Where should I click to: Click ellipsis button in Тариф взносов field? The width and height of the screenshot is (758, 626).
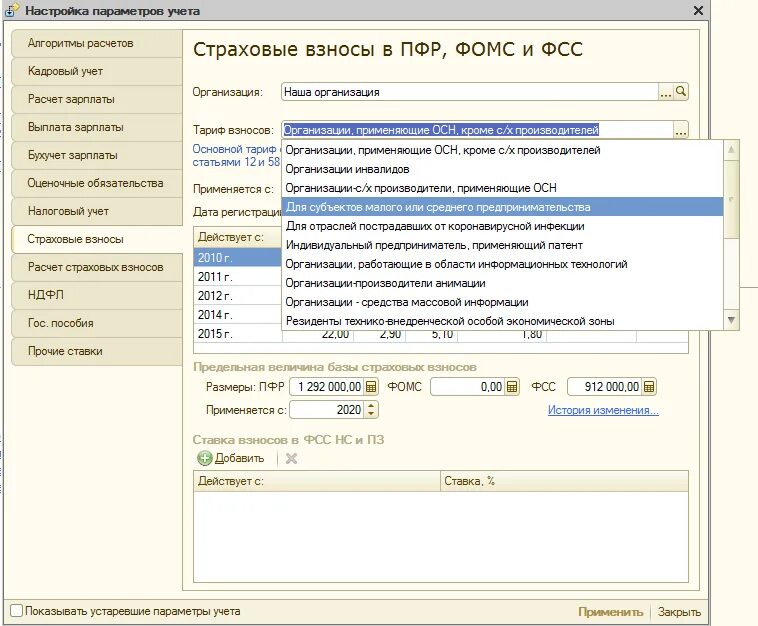(x=681, y=130)
